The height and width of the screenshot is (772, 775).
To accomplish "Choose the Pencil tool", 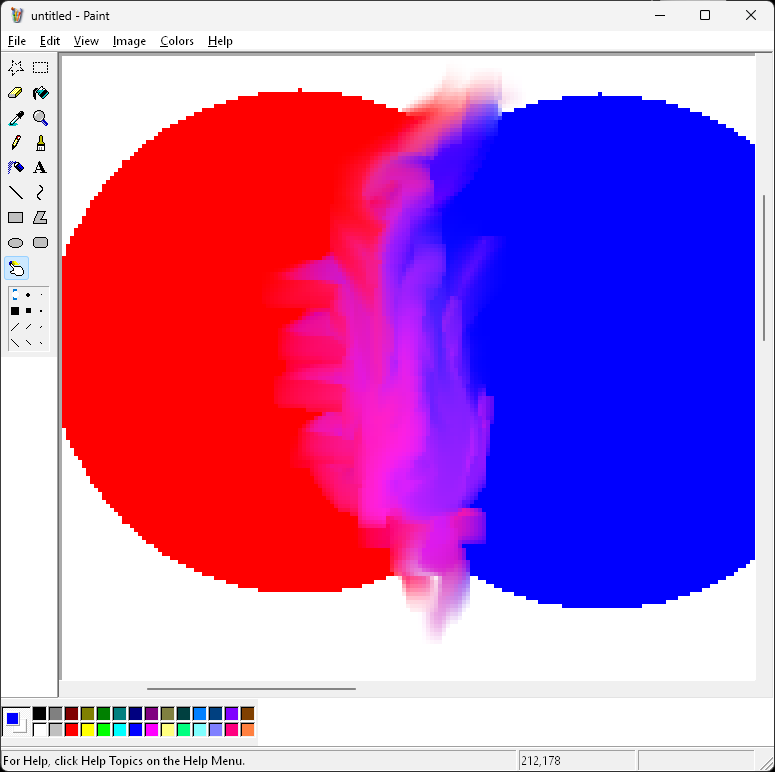I will click(16, 143).
